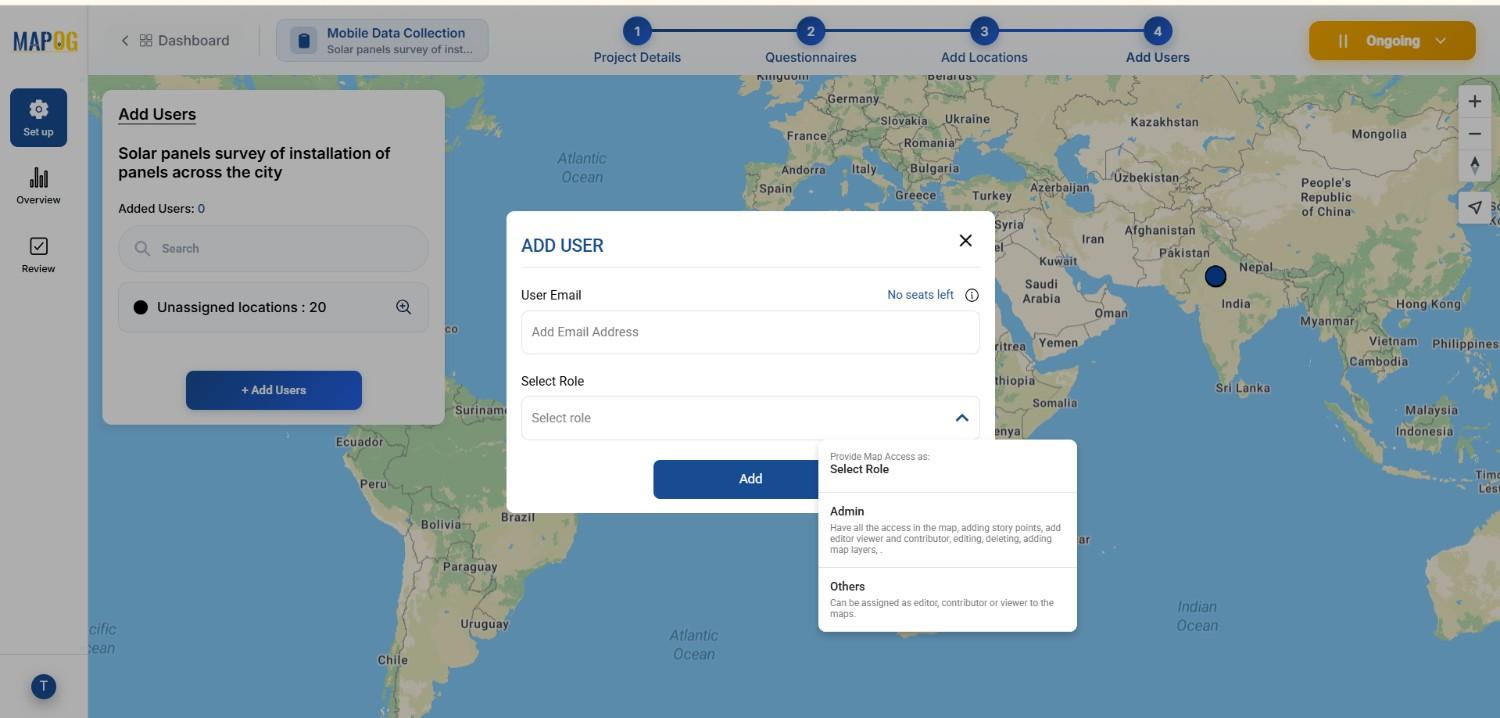1500x718 pixels.
Task: Zoom in on the map
Action: point(1475,100)
